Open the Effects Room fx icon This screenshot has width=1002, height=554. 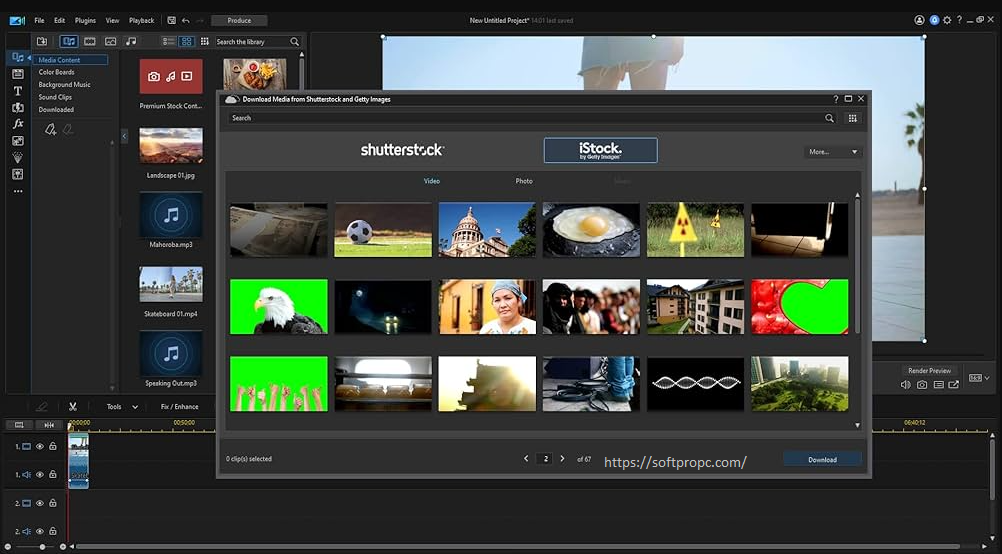coord(18,124)
